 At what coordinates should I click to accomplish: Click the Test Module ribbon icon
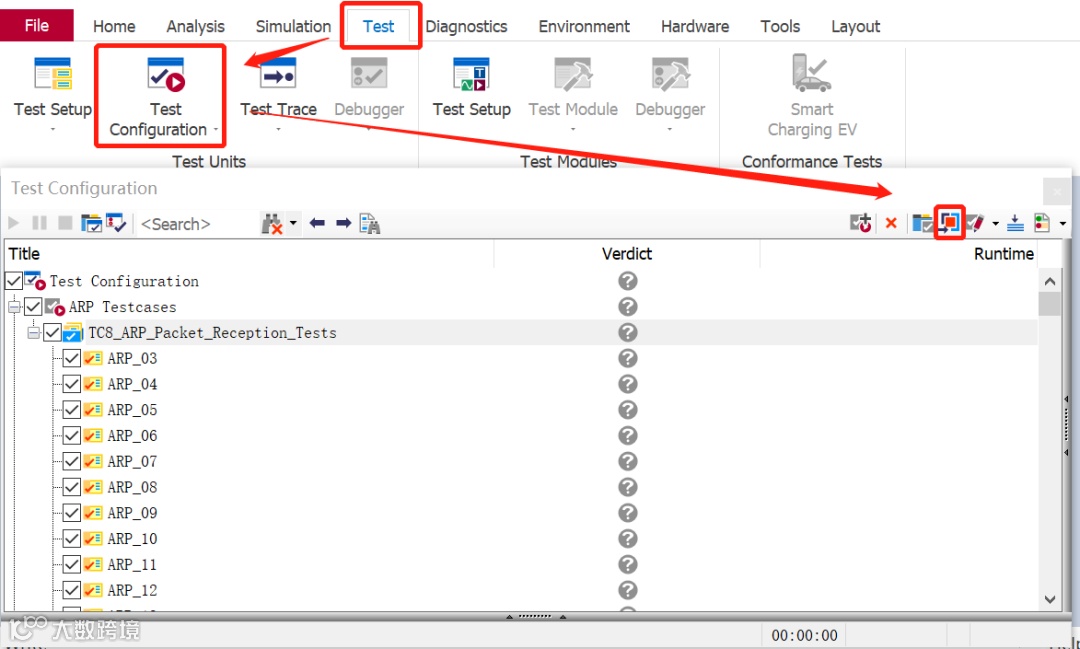coord(573,74)
